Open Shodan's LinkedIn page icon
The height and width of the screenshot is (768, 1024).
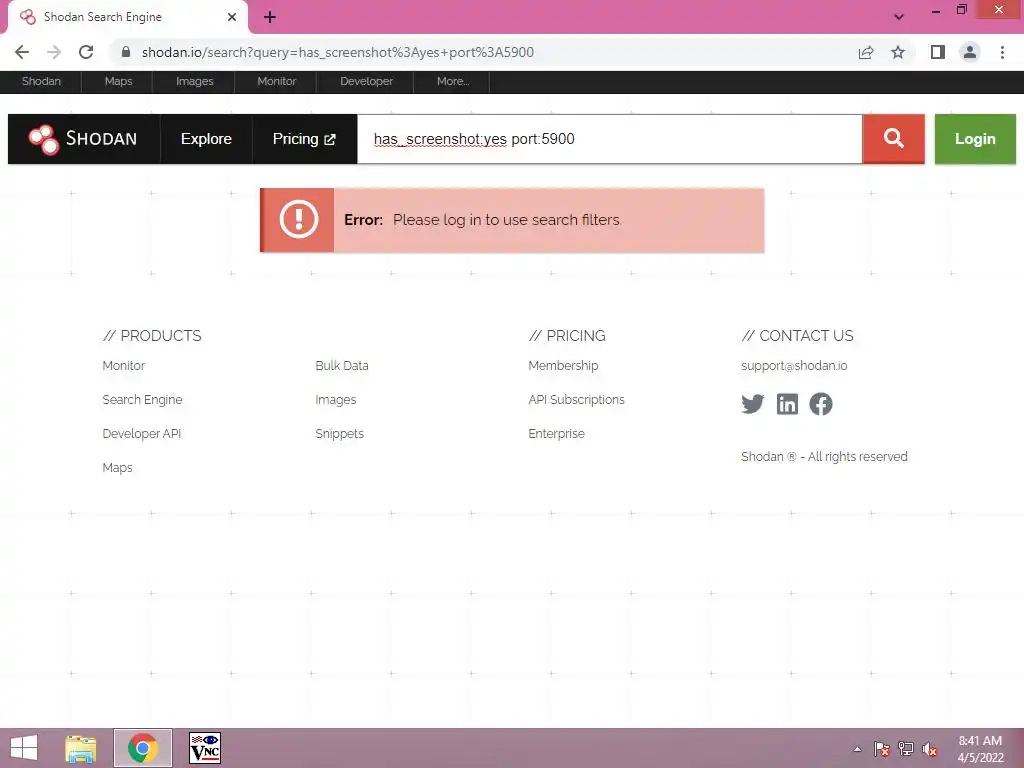click(787, 404)
